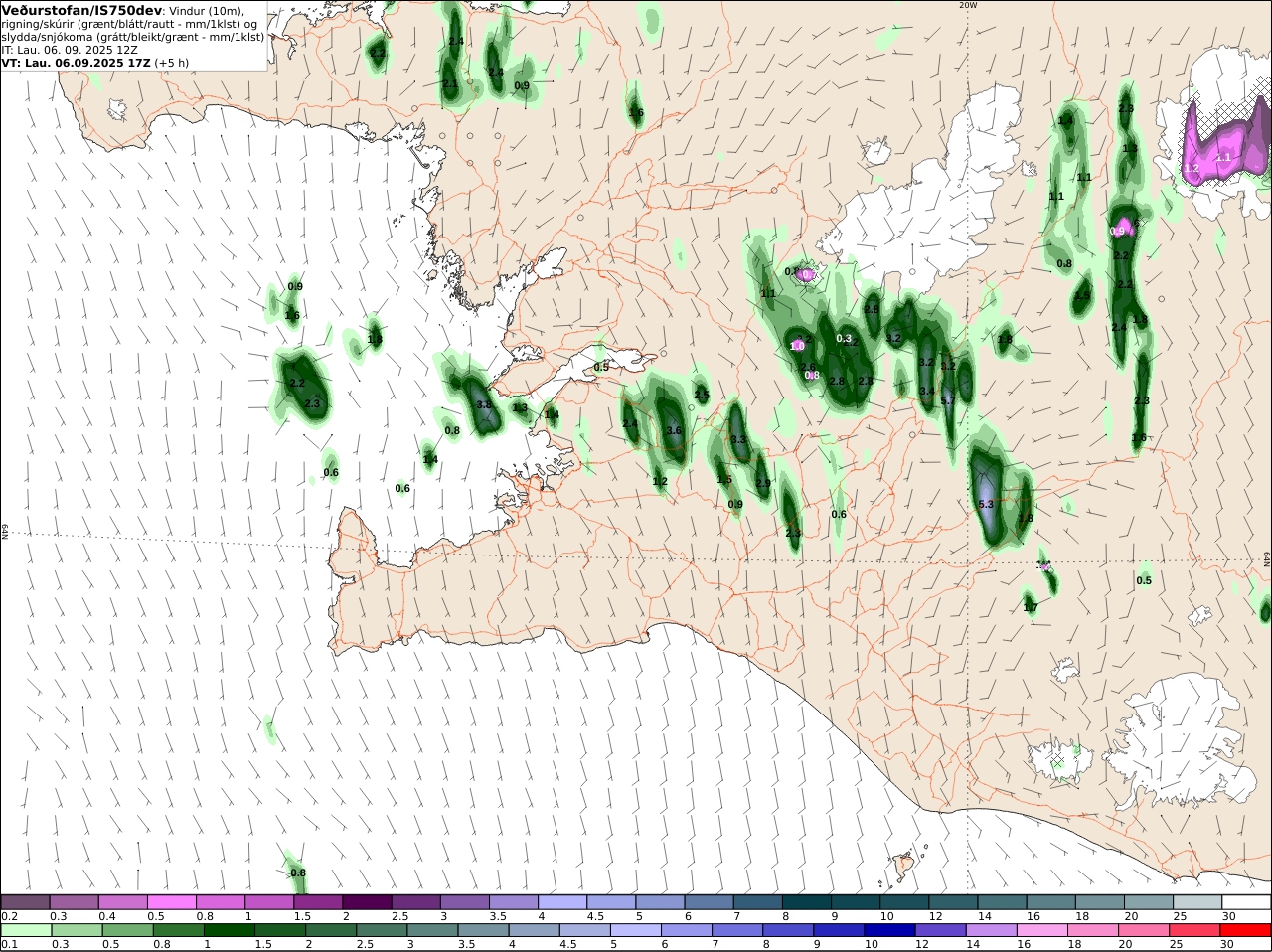Image resolution: width=1272 pixels, height=952 pixels.
Task: Select the dark purple 2 swatch, upper legend
Action: [x=367, y=902]
